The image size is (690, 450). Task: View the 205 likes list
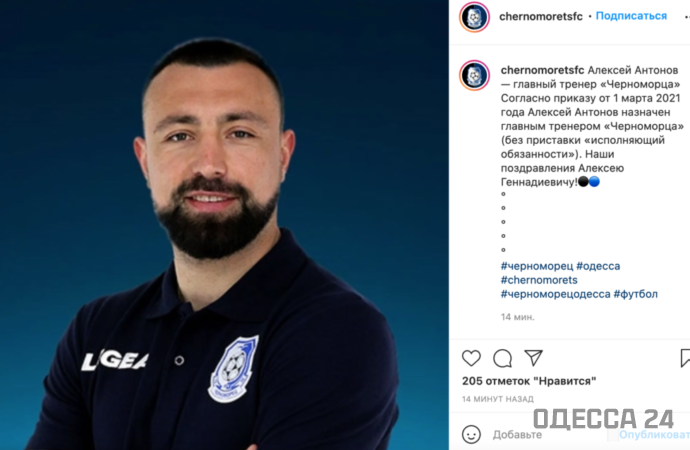pos(529,381)
